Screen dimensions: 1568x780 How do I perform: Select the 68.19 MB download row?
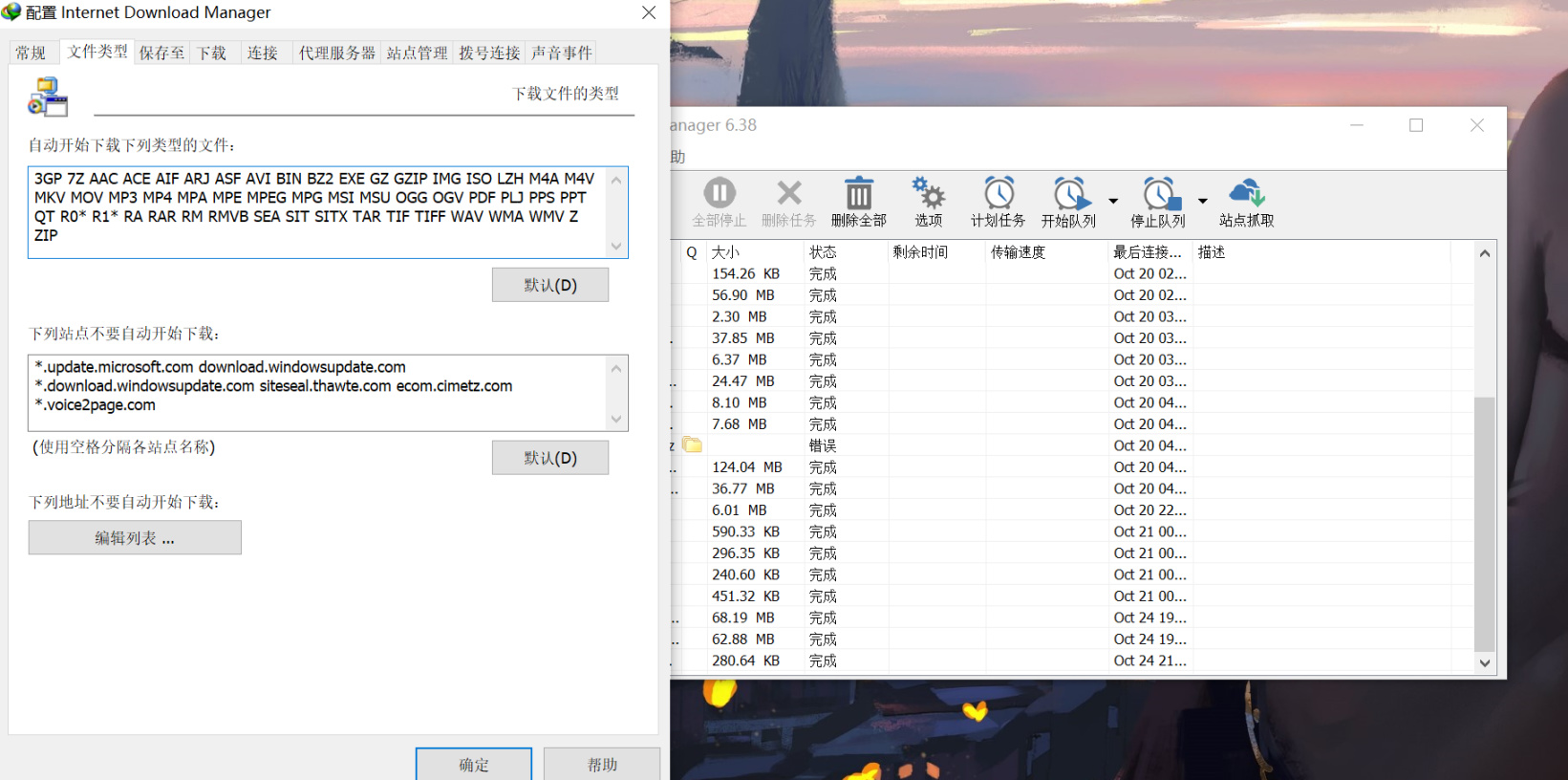click(x=1072, y=617)
